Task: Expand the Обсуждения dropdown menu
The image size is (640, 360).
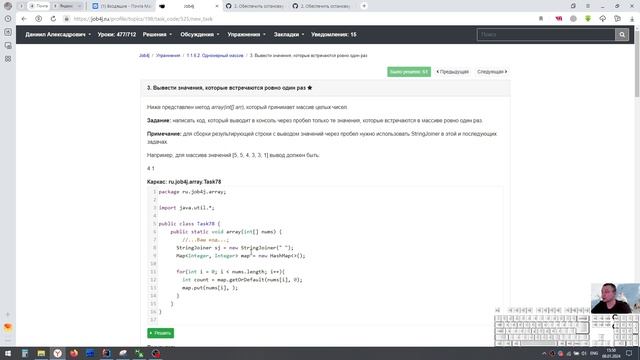Action: [200, 35]
